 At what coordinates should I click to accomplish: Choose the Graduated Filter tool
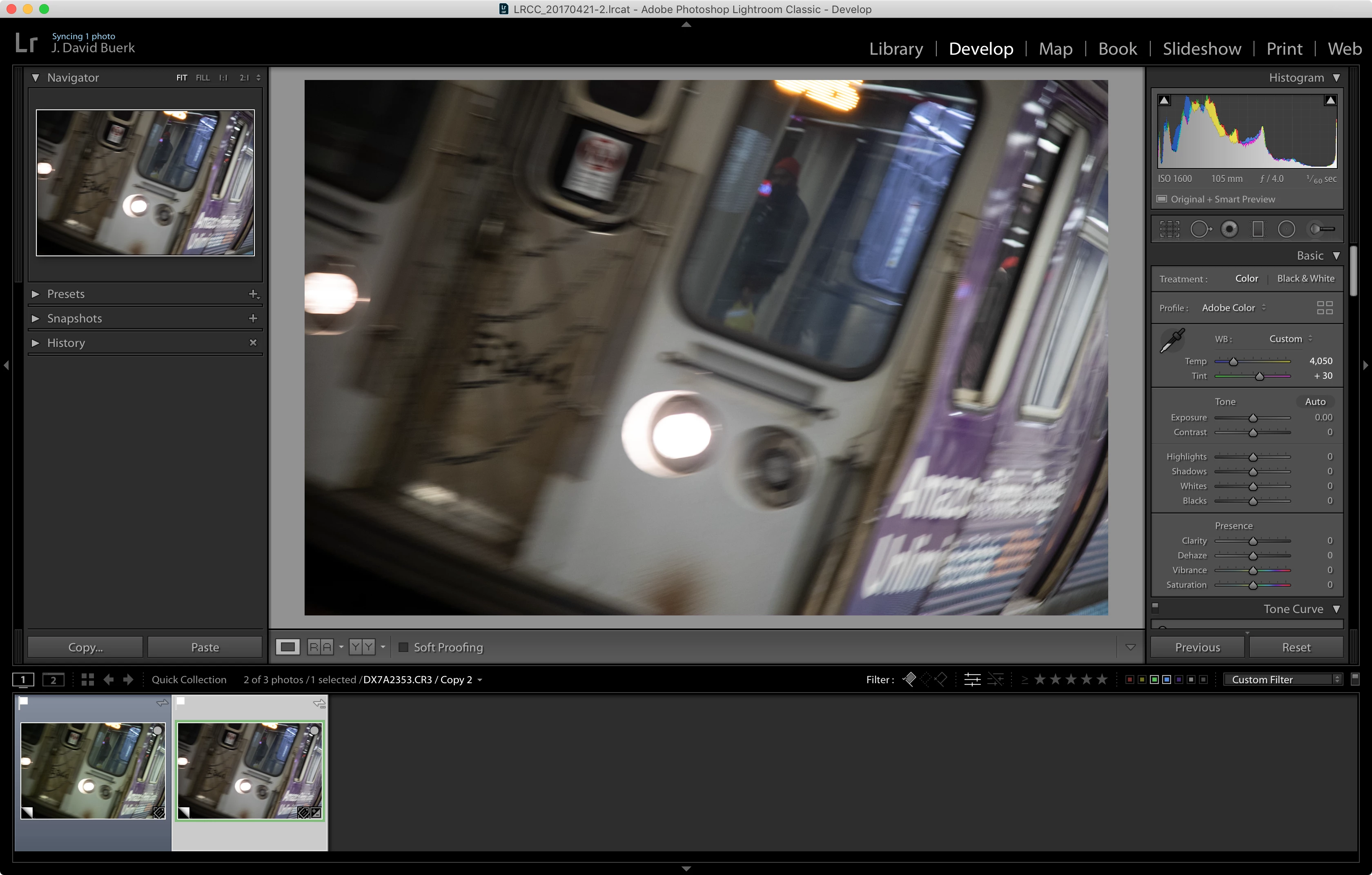pos(1258,229)
